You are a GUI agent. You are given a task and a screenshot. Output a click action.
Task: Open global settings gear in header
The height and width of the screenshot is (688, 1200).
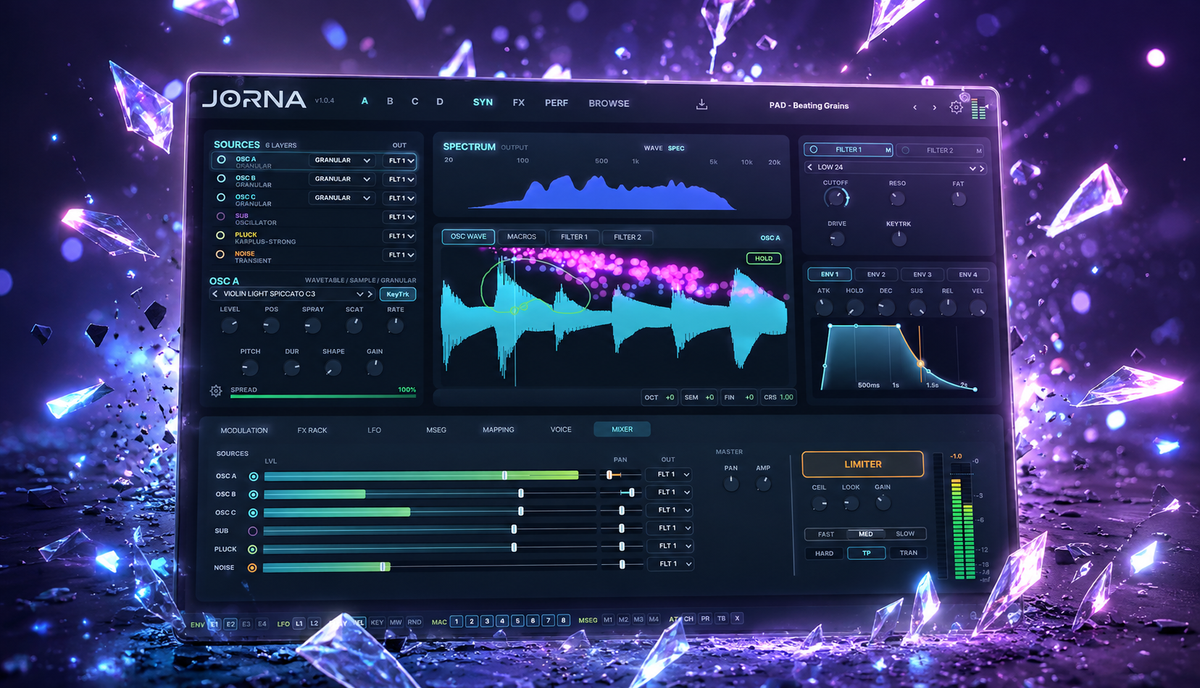(956, 107)
